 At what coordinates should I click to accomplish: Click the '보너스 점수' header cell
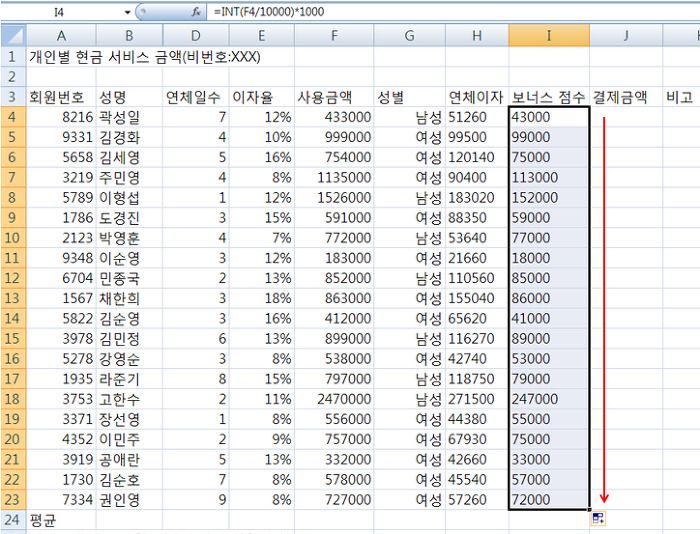point(549,96)
